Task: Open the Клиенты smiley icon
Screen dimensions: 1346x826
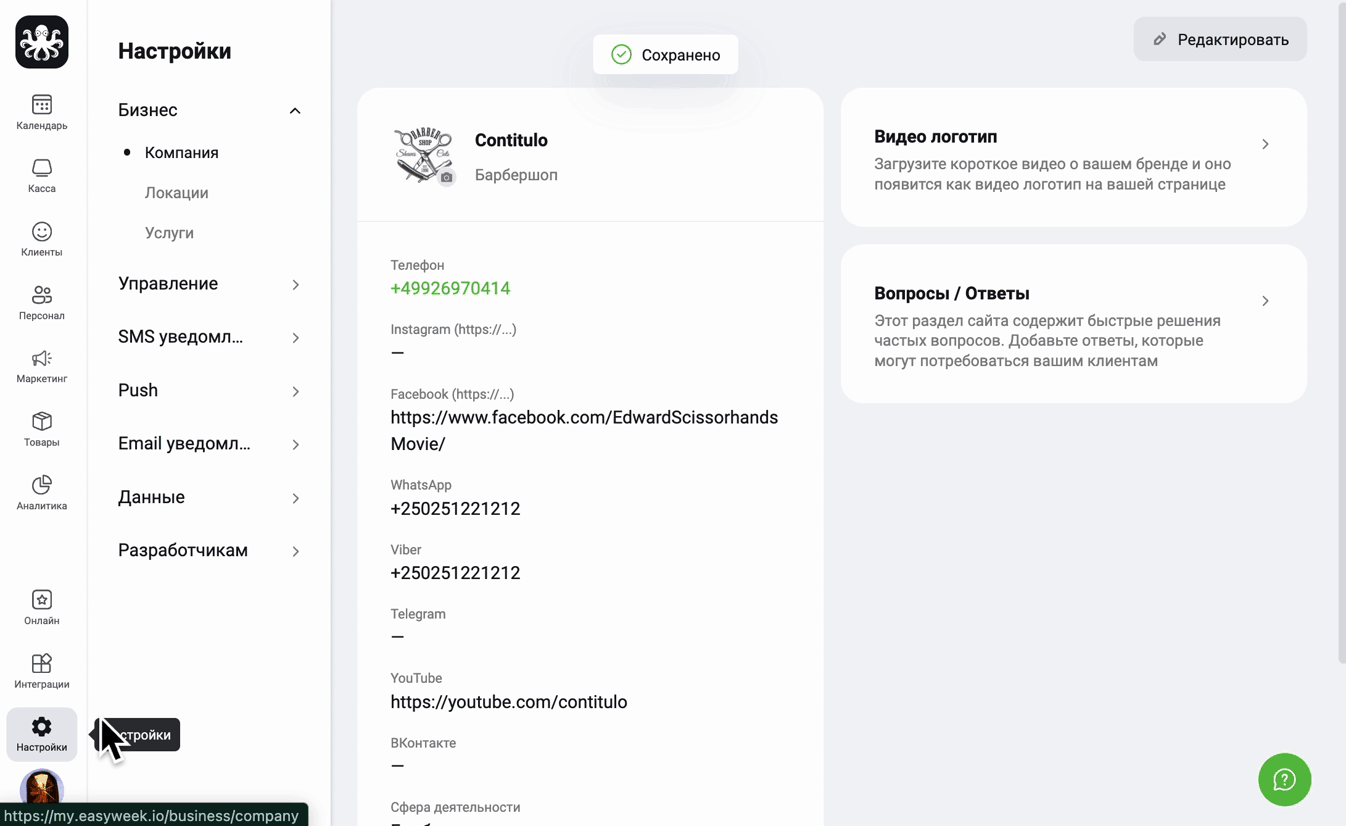Action: [42, 232]
